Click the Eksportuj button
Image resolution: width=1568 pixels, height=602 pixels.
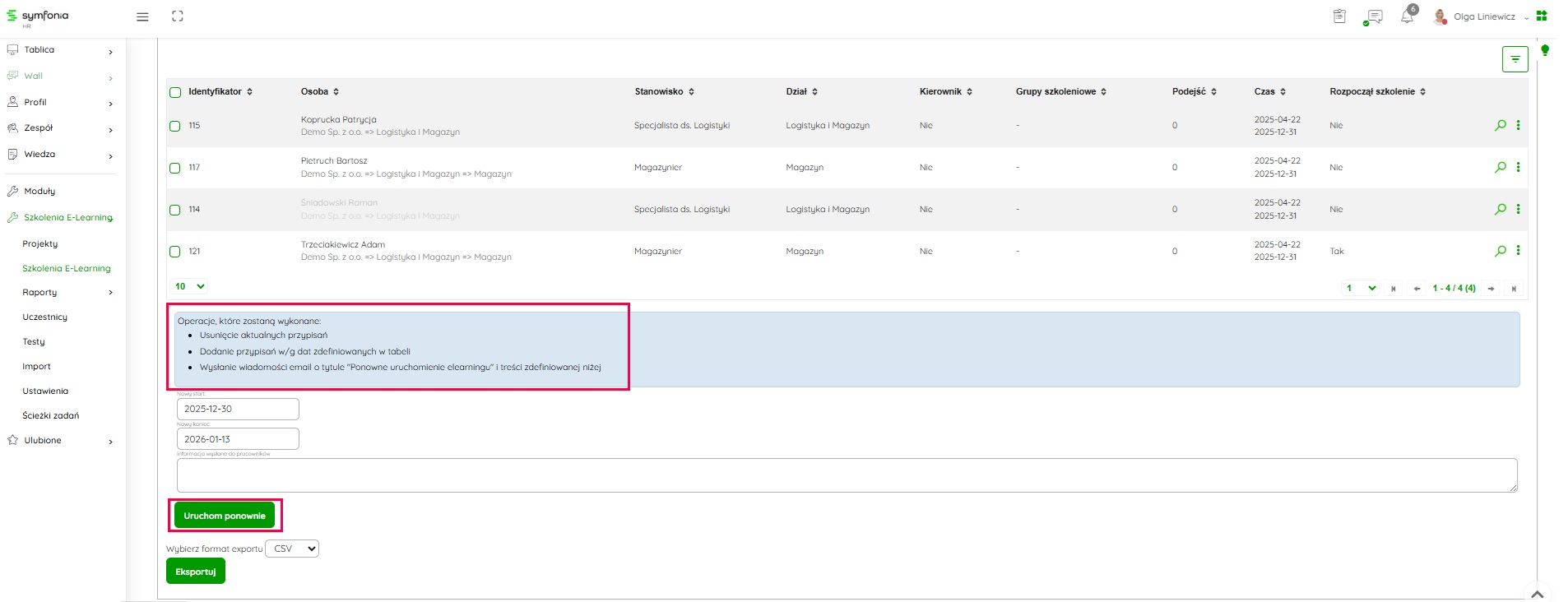[x=196, y=572]
